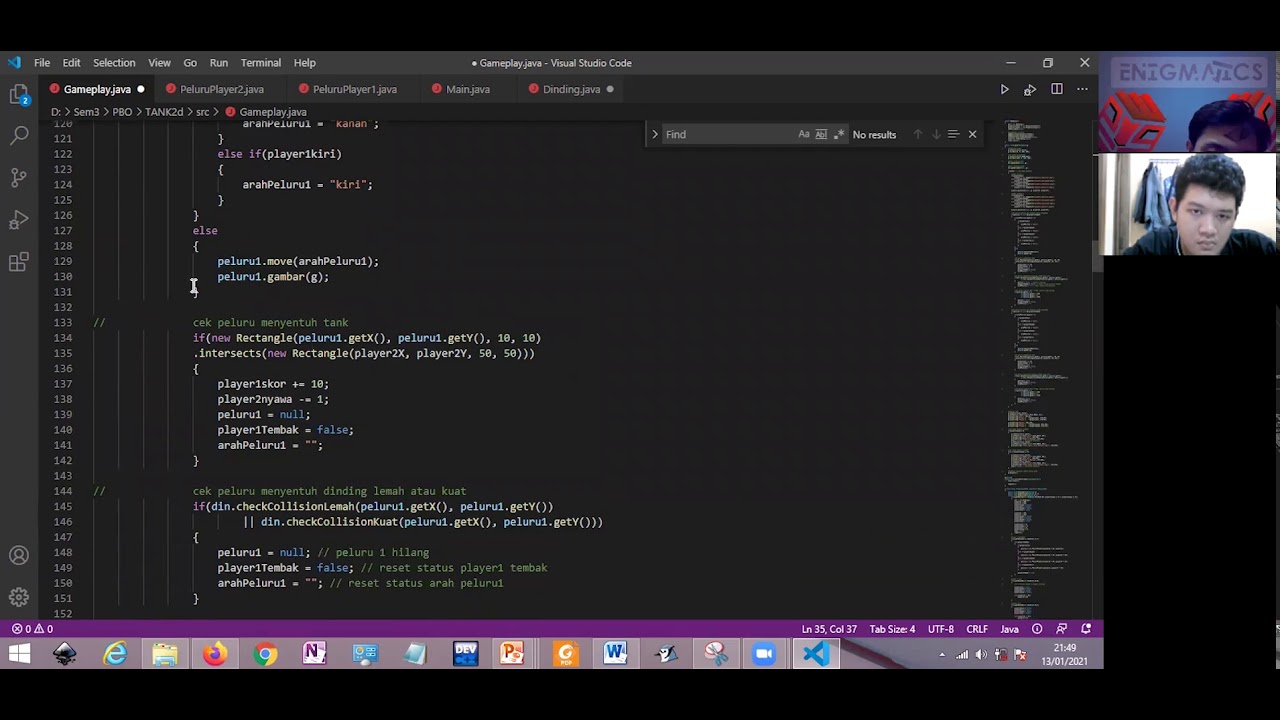Change UTF-8 encoding in status bar
This screenshot has height=720, width=1280.
coord(940,629)
